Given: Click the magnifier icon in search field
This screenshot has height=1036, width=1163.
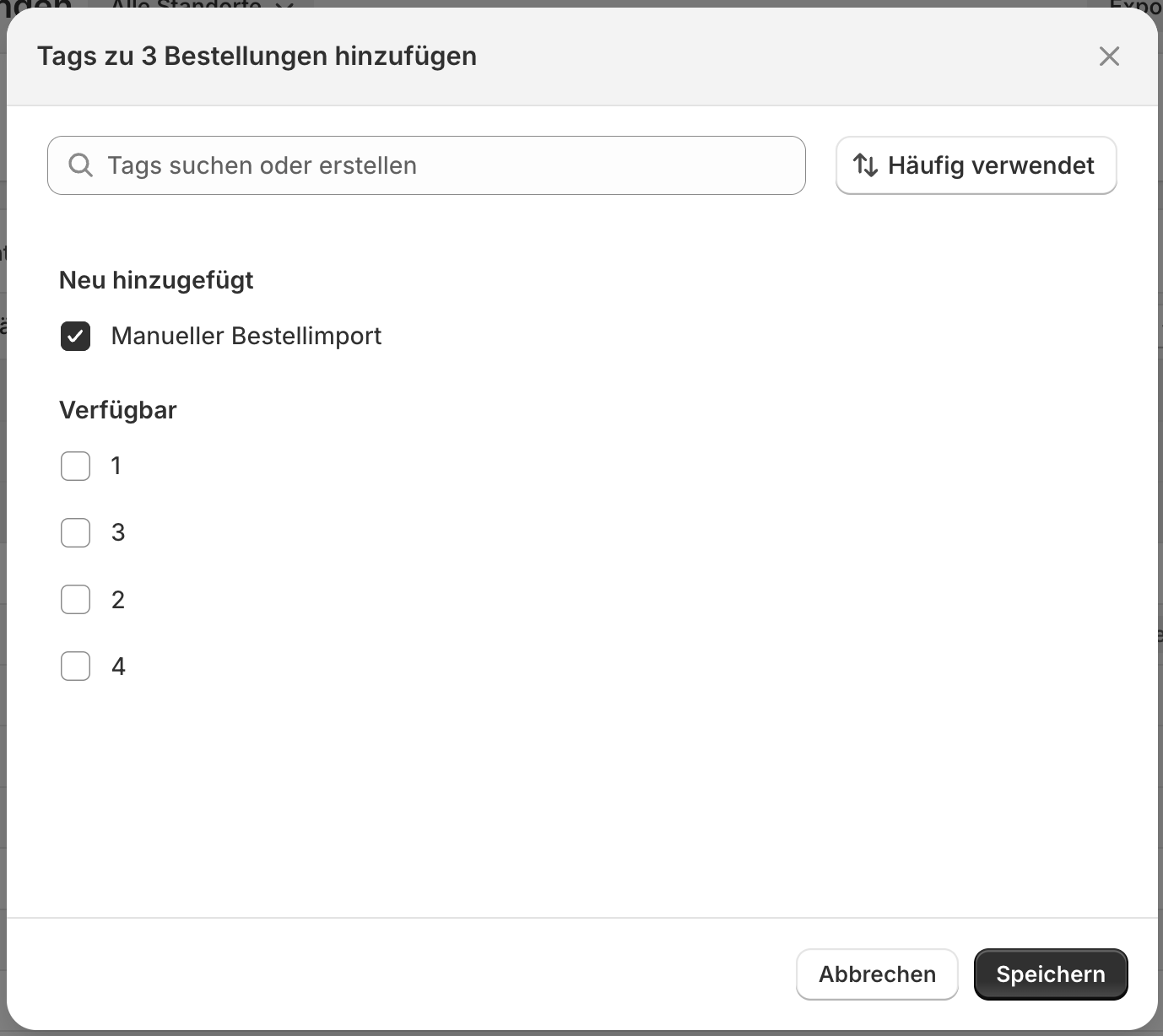Looking at the screenshot, I should point(80,165).
